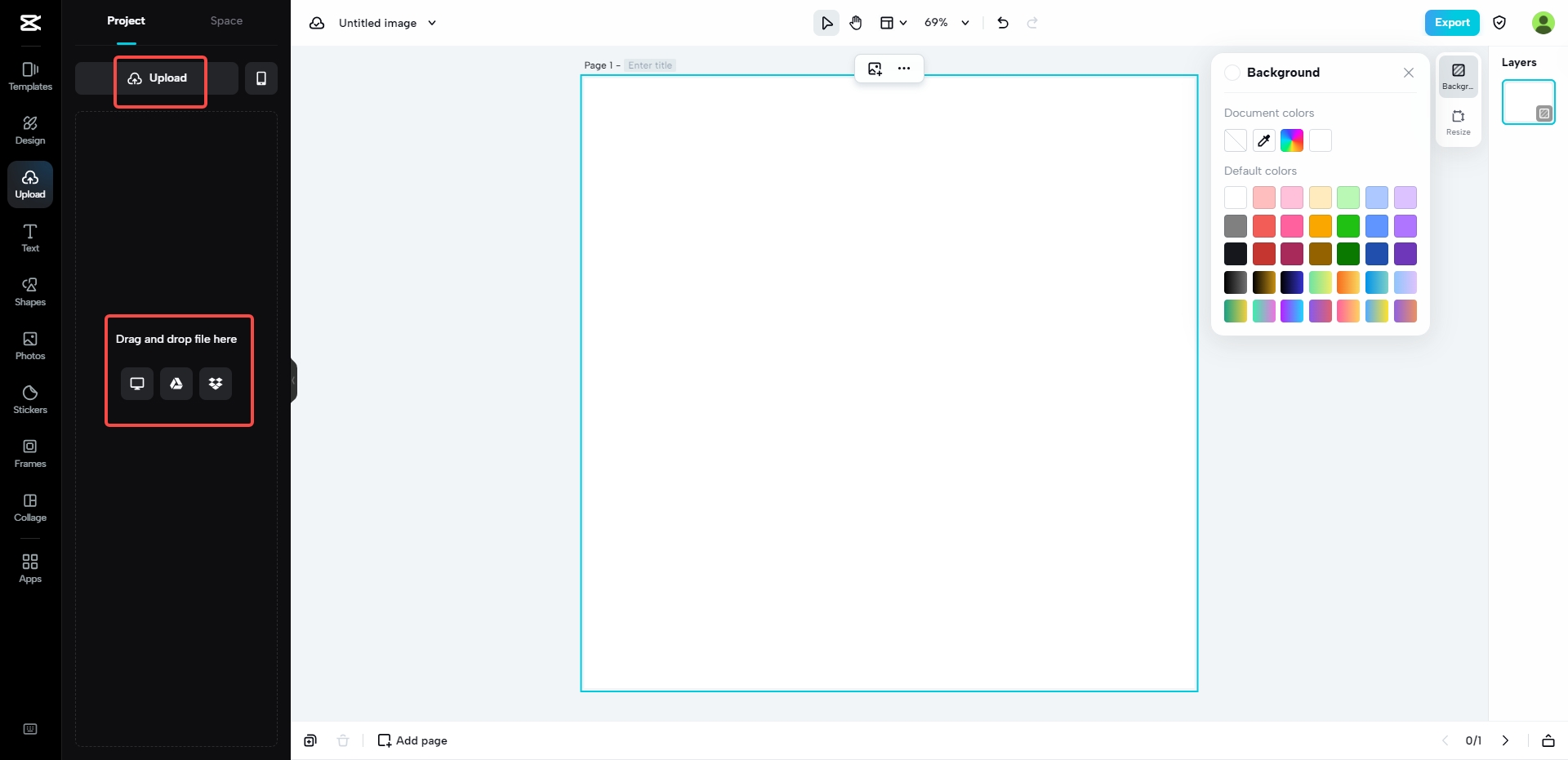Click Add page
This screenshot has height=760, width=1568.
412,740
